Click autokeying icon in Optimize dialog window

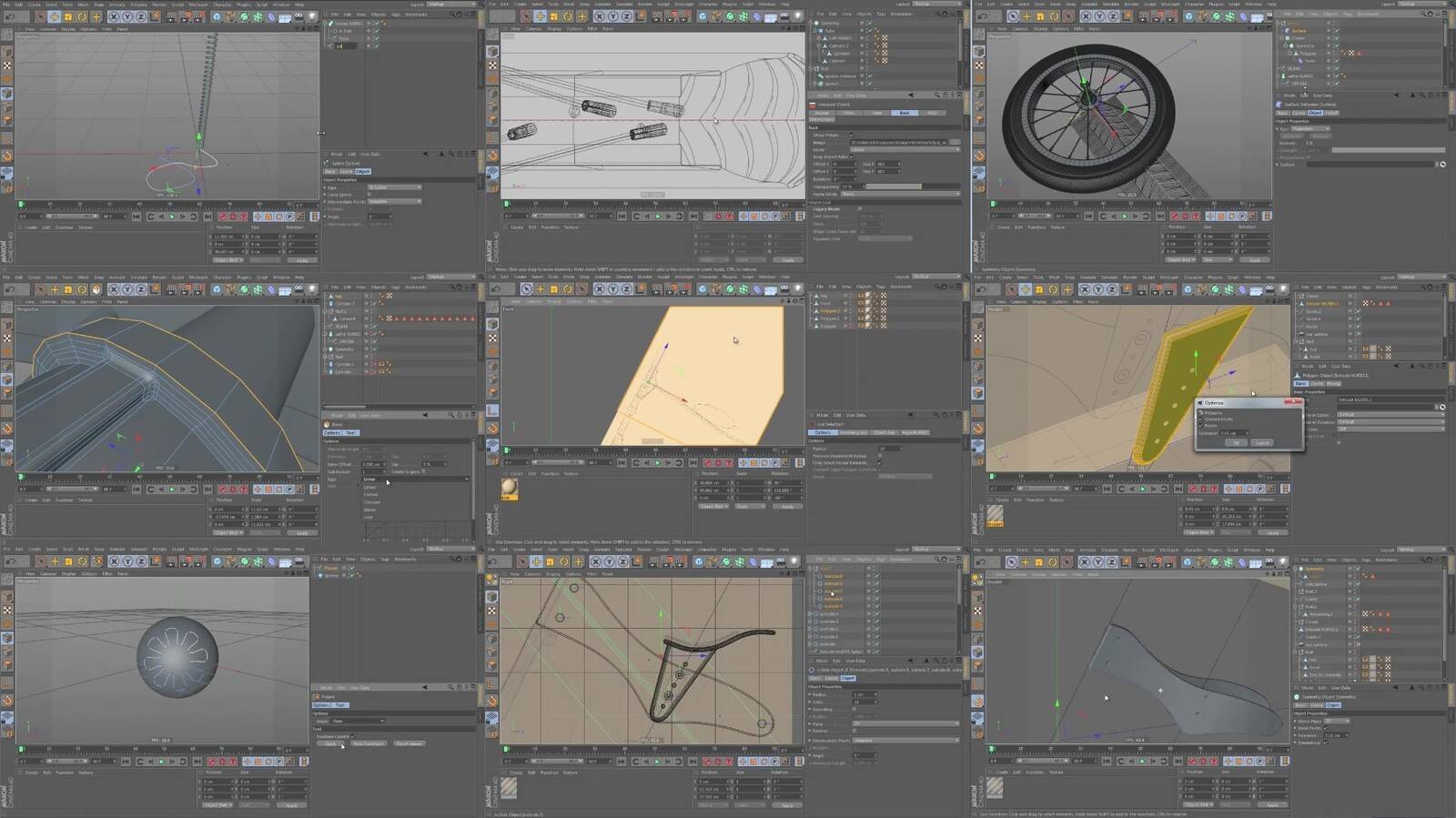coord(1204,489)
